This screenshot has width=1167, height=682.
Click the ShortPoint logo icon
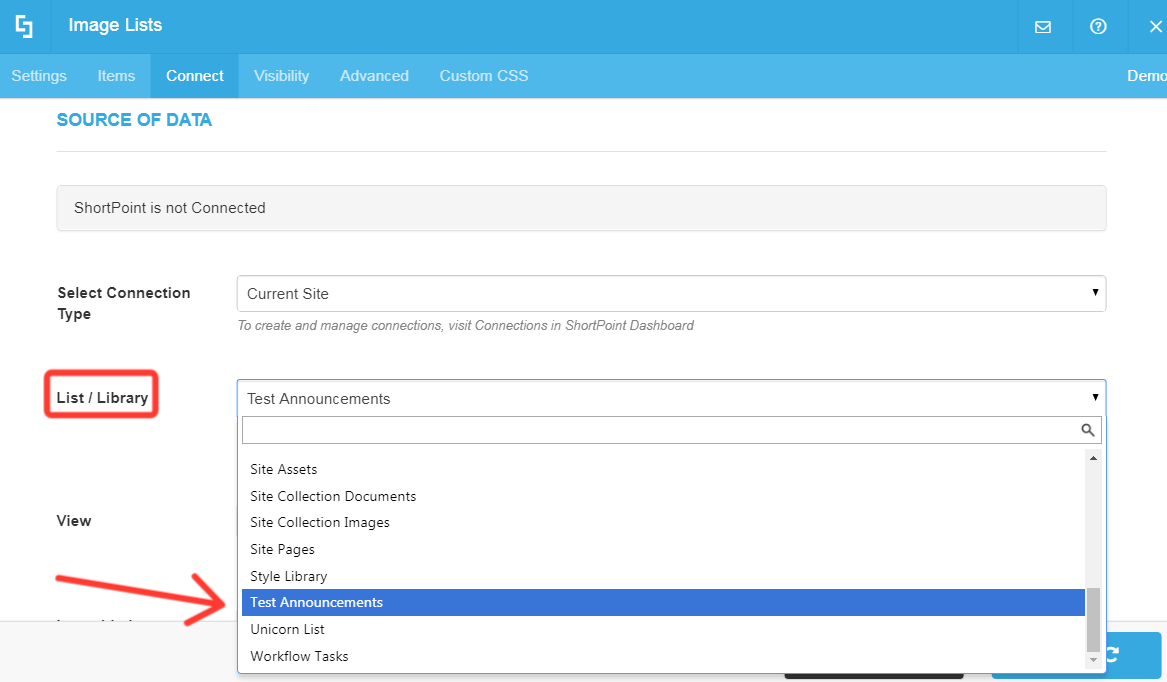pos(23,25)
